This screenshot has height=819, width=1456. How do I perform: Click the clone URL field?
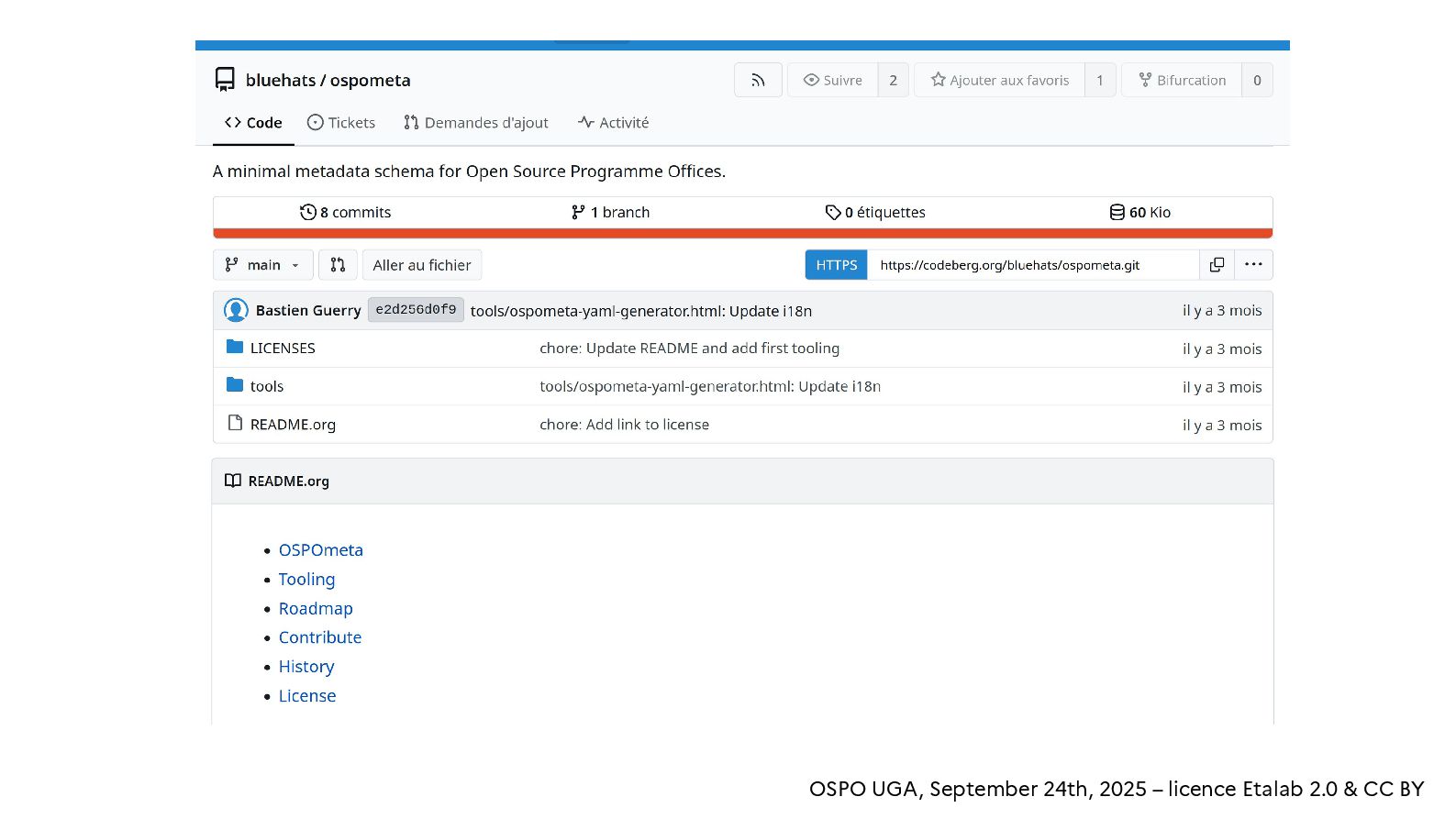(1033, 265)
